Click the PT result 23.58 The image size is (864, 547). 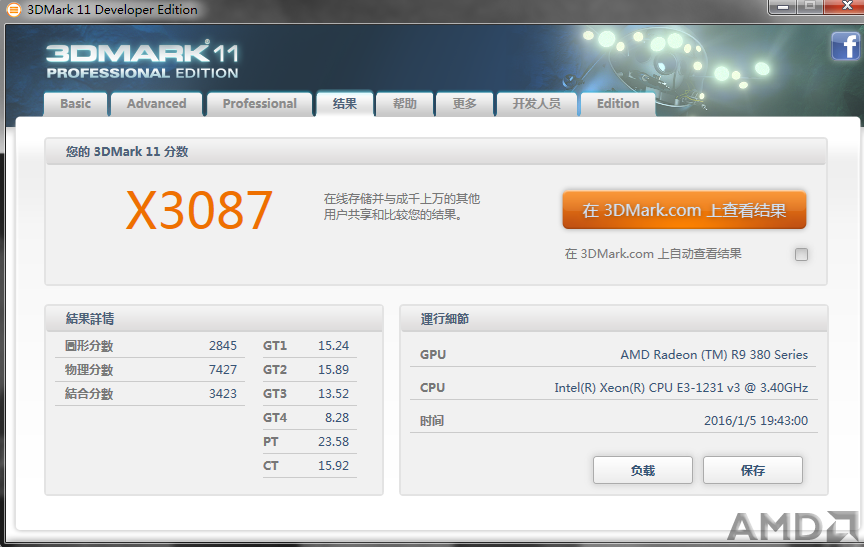(333, 442)
